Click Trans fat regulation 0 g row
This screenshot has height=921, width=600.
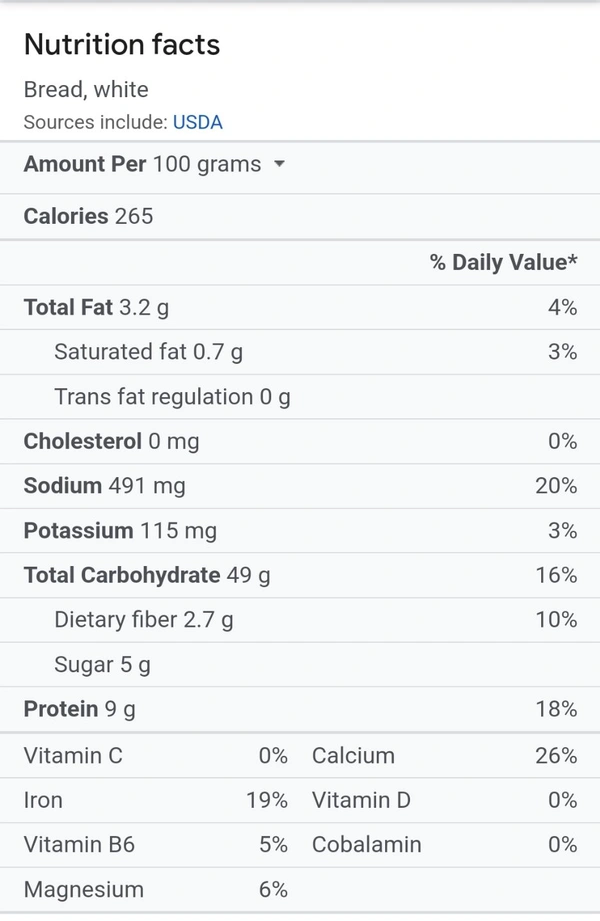[172, 397]
